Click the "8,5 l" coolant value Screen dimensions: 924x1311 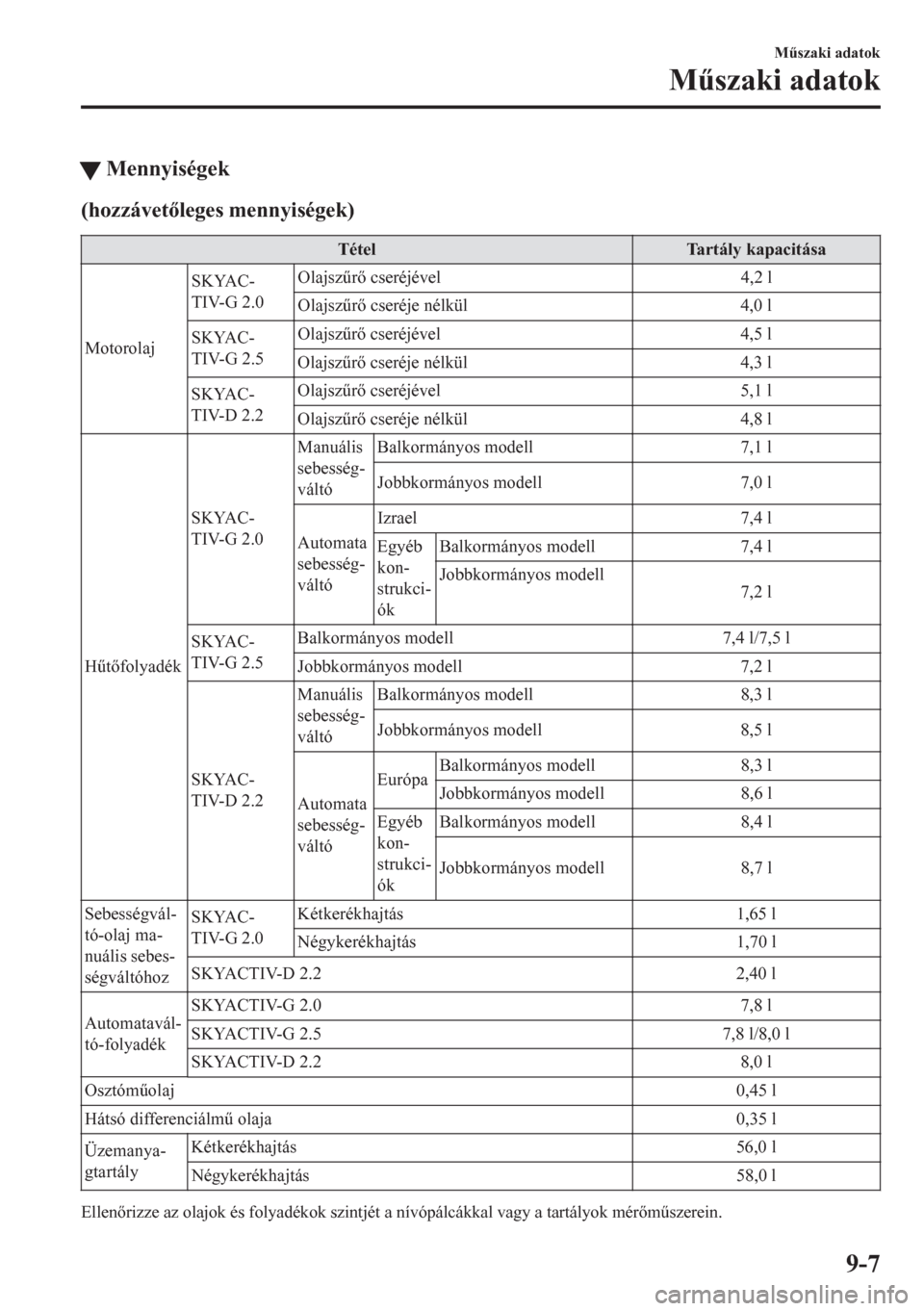[757, 730]
